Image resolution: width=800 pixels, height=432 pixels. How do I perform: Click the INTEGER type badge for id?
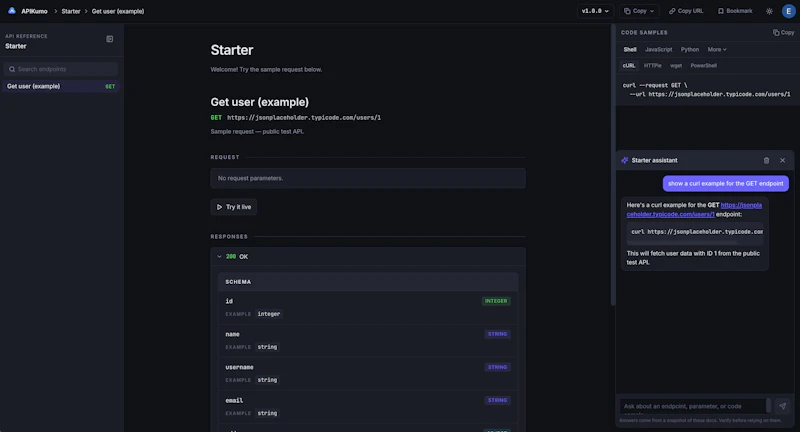pyautogui.click(x=496, y=301)
